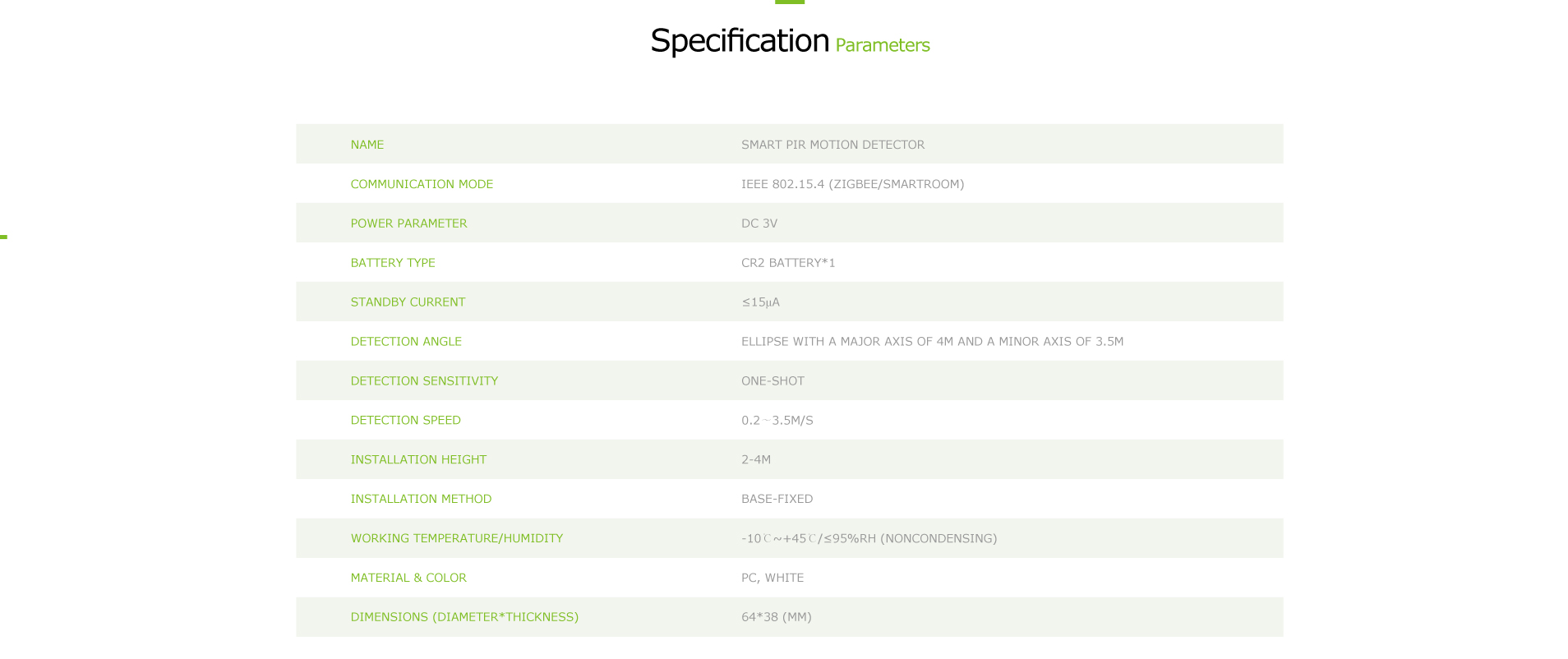This screenshot has width=1568, height=659.
Task: Click the SMART PIR MOTION DETECTOR value
Action: (832, 145)
